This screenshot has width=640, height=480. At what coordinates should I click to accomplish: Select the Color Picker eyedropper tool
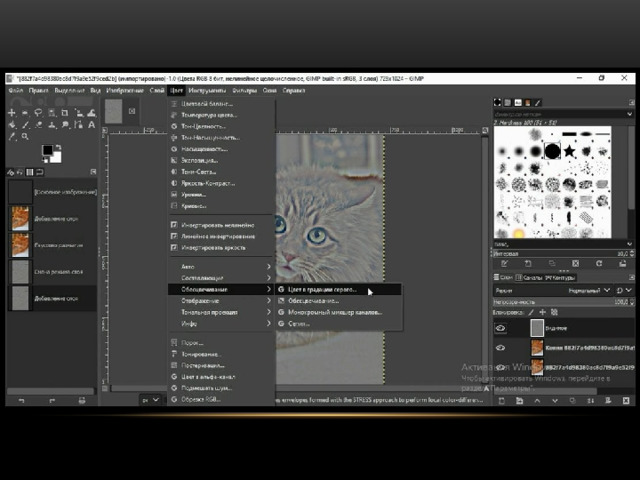click(x=12, y=136)
